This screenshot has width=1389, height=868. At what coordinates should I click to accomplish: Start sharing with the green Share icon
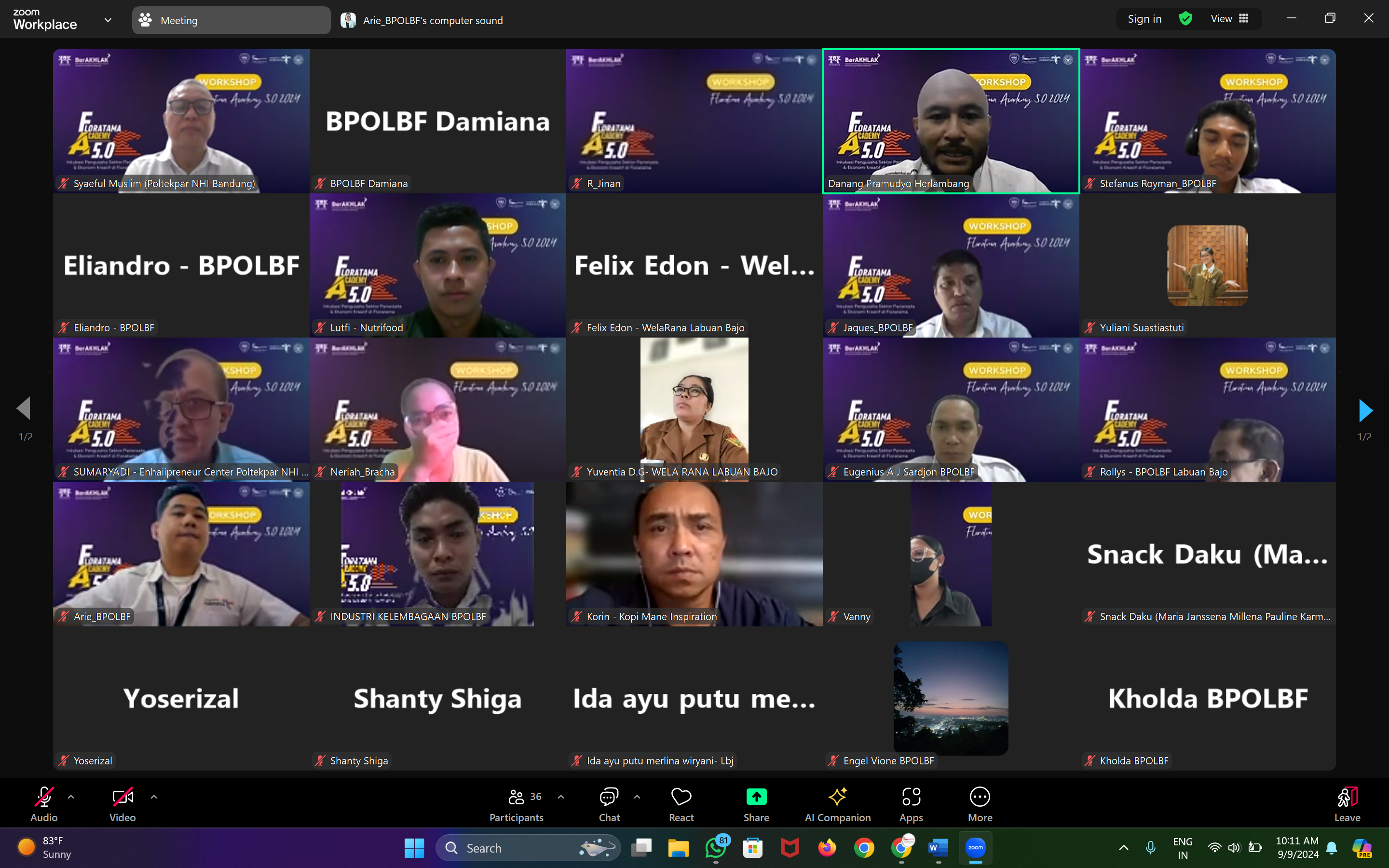756,804
